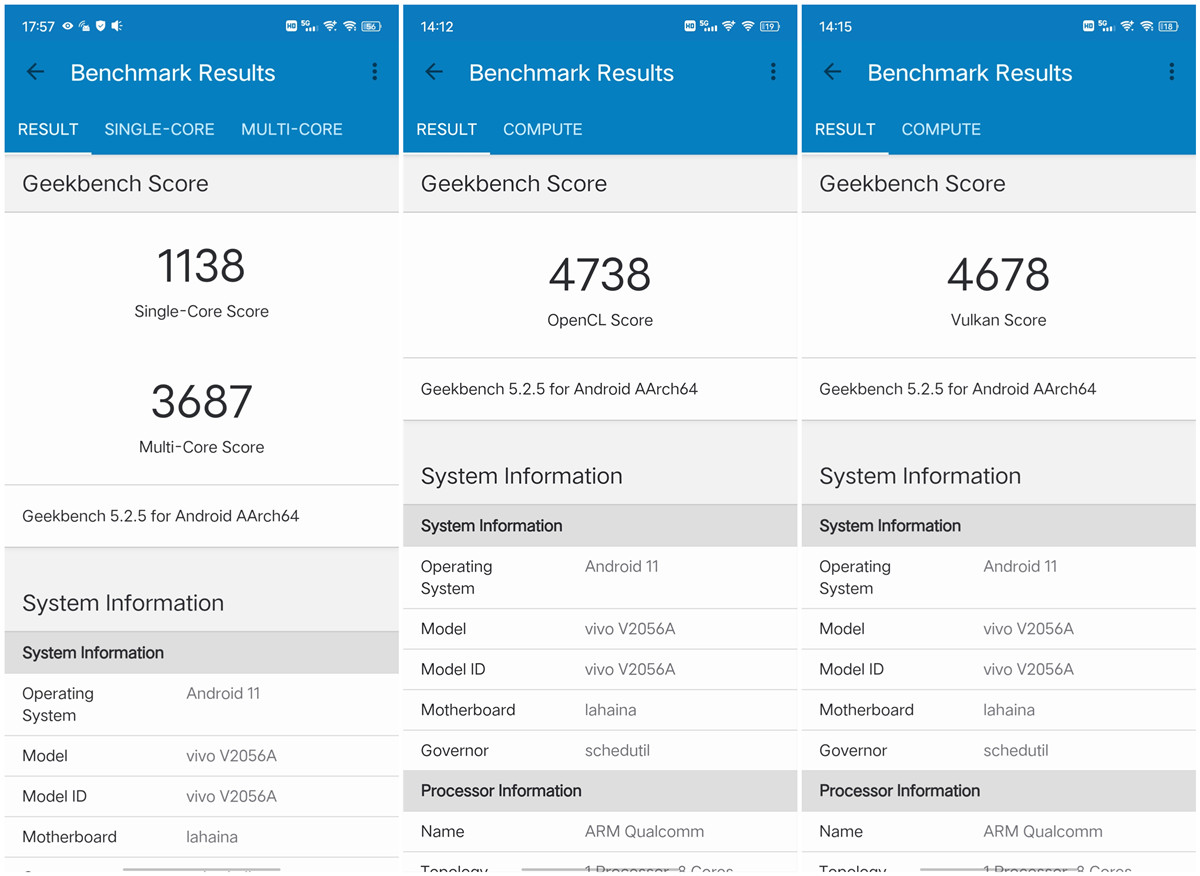Viewport: 1200px width, 876px height.
Task: Tap 'Android 11' value on the Vulkan results screen
Action: [1020, 566]
